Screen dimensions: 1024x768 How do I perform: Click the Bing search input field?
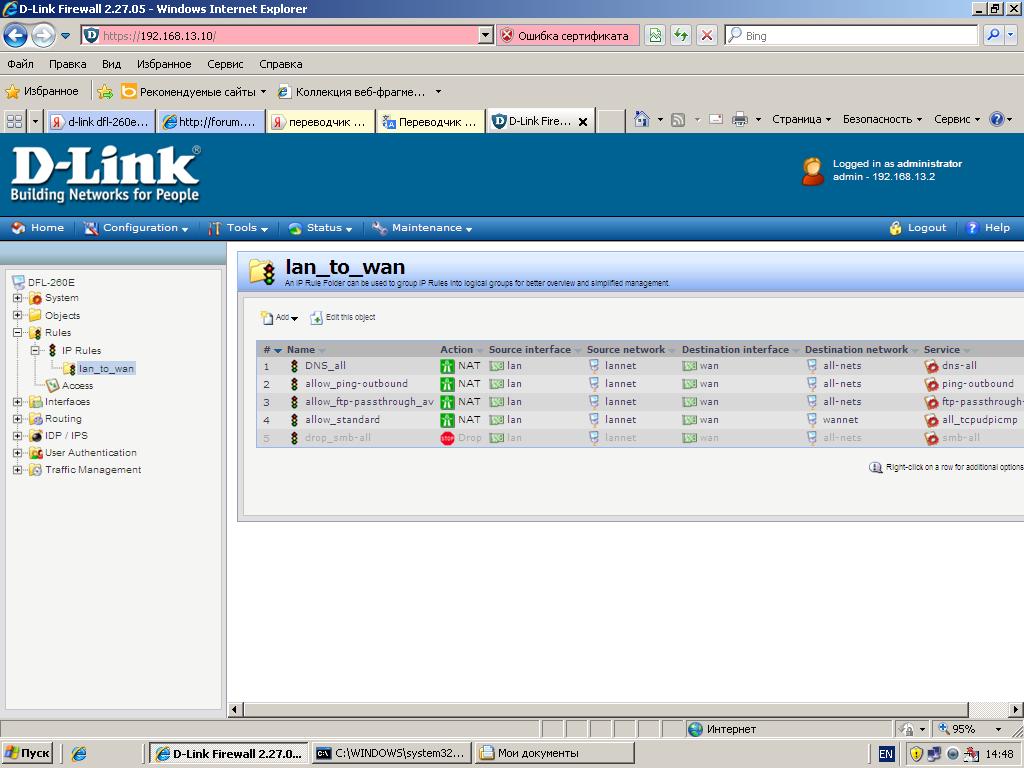coord(851,35)
